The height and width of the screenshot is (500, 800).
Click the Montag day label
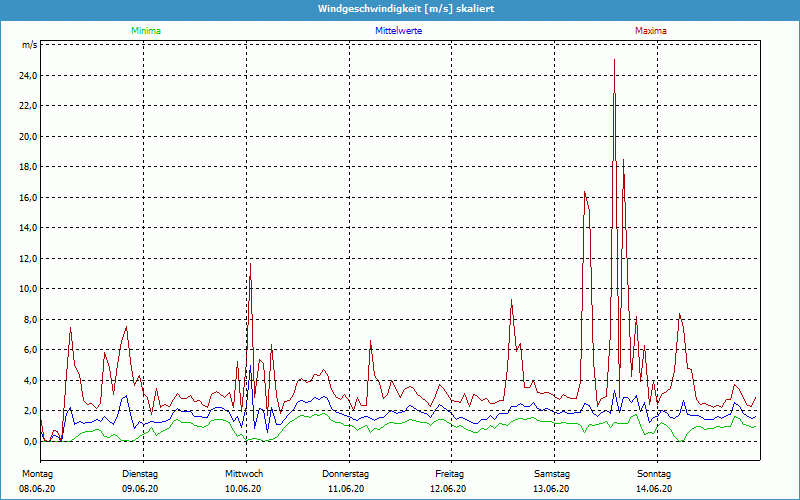(x=37, y=474)
